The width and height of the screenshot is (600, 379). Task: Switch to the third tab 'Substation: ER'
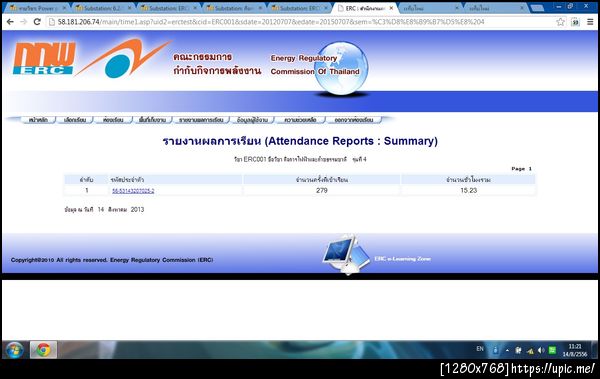(x=168, y=8)
